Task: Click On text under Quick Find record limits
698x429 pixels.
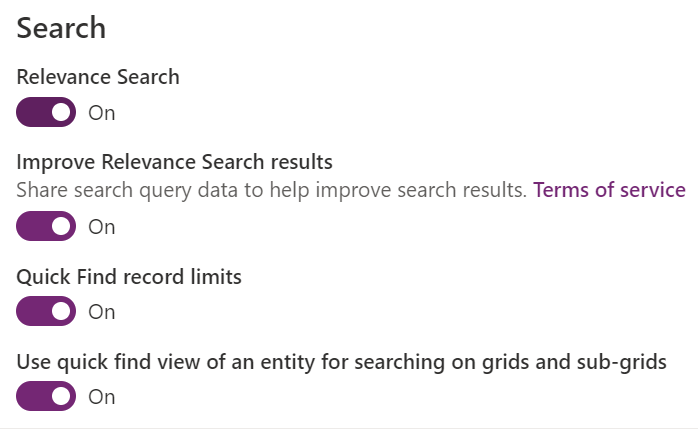Action: [102, 312]
